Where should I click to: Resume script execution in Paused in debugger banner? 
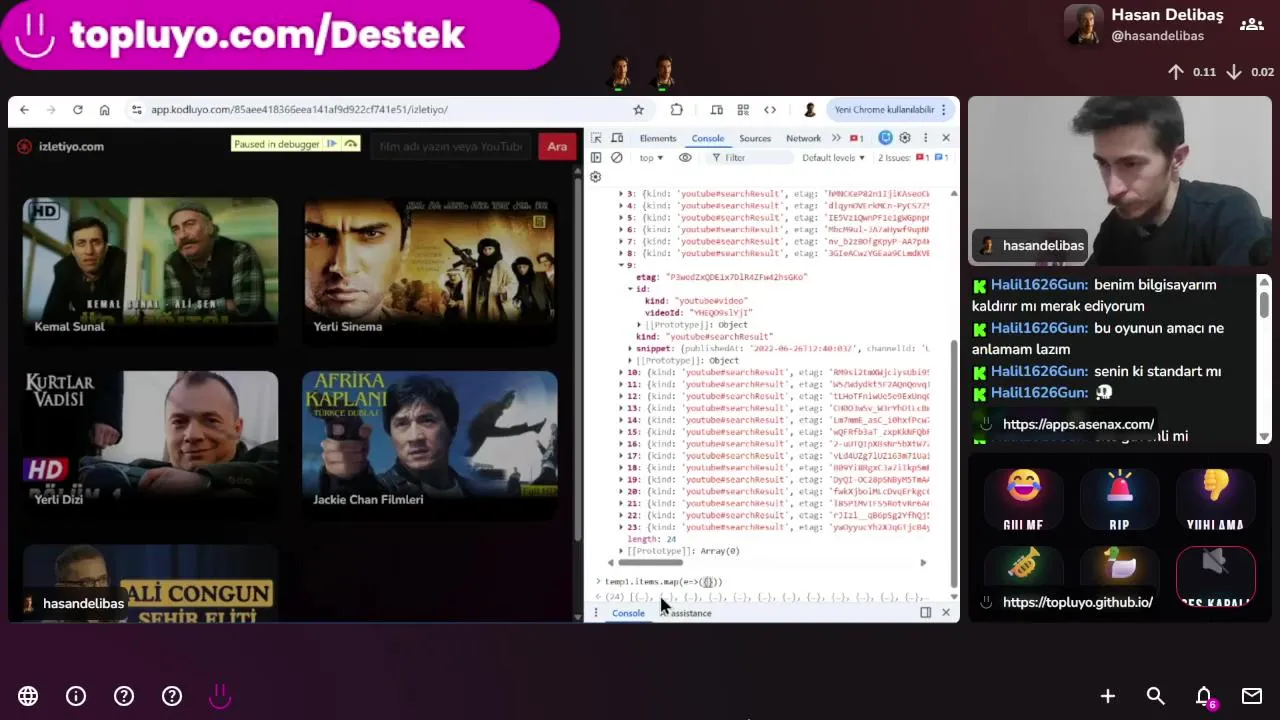[332, 144]
